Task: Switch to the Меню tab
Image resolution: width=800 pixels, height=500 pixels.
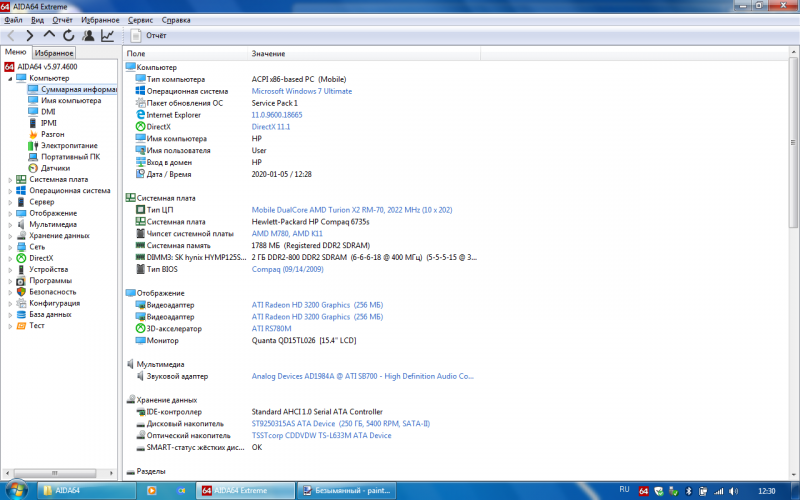Action: point(16,52)
